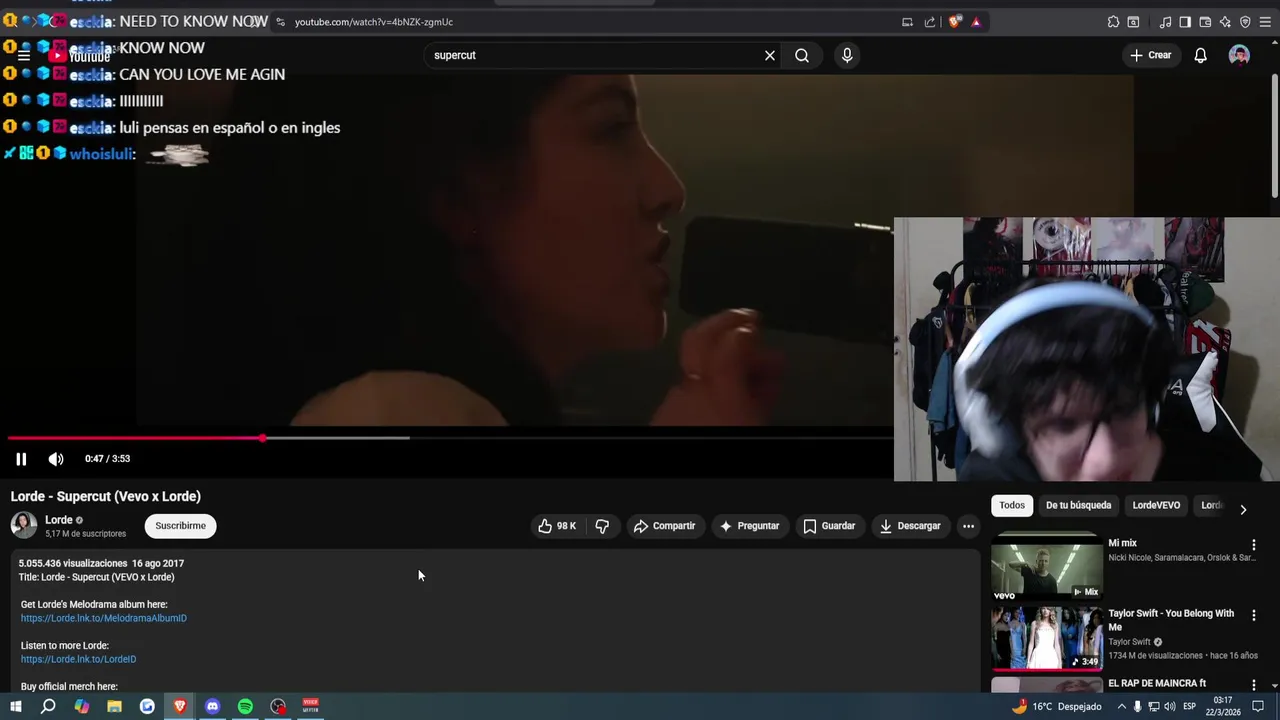The image size is (1280, 720).
Task: Open more actions beside Descargar
Action: point(968,526)
